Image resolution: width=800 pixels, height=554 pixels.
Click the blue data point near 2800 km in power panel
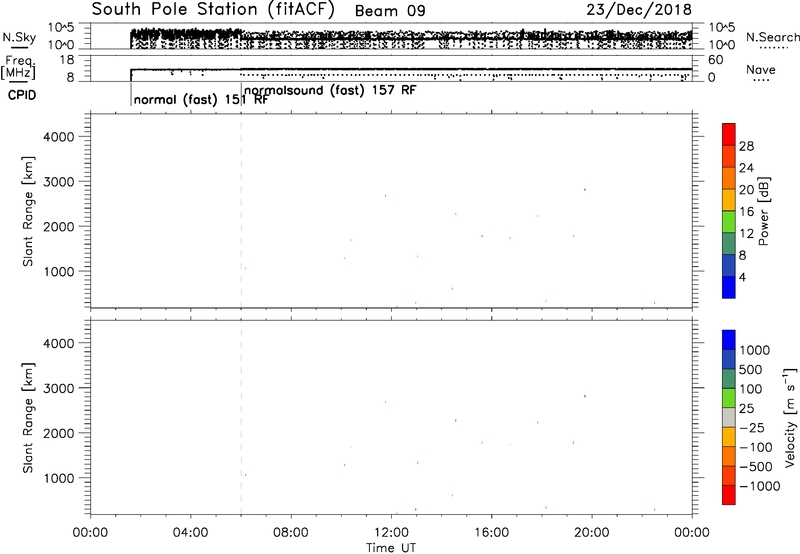585,190
